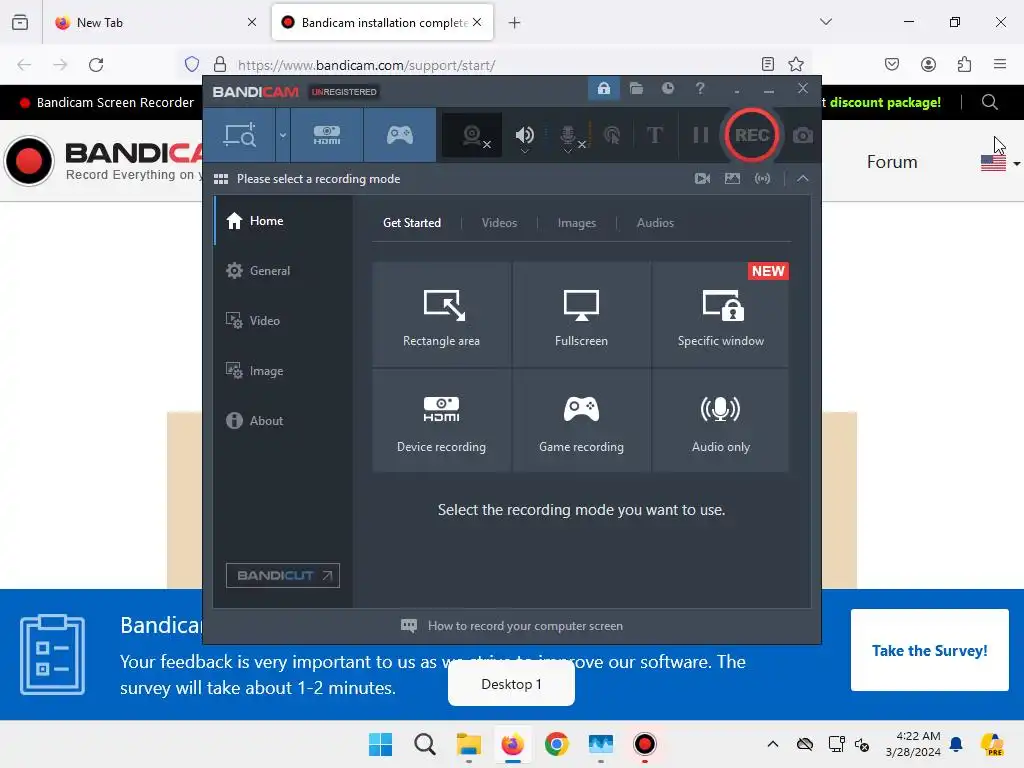1024x768 pixels.
Task: Choose Device recording mode tile
Action: click(x=441, y=421)
